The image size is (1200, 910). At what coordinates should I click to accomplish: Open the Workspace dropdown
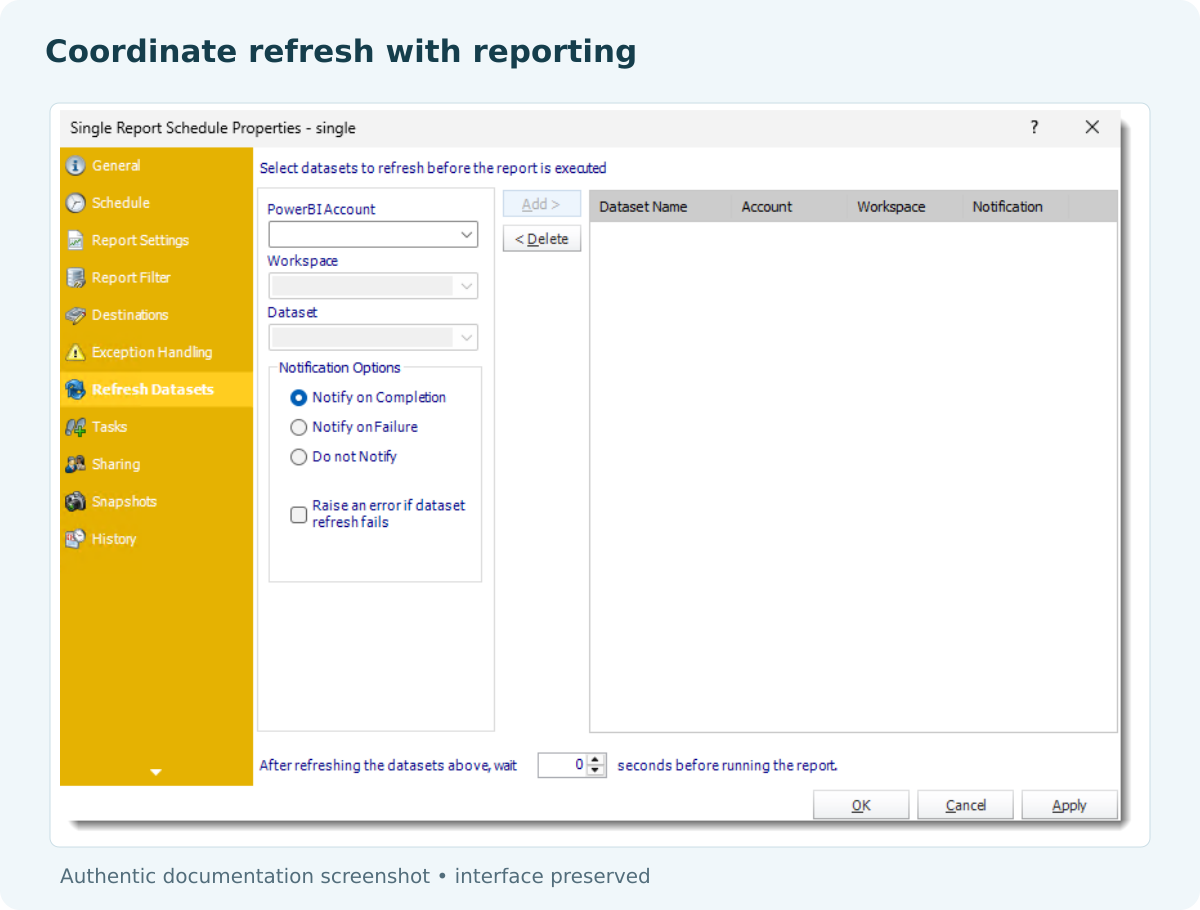tap(373, 286)
